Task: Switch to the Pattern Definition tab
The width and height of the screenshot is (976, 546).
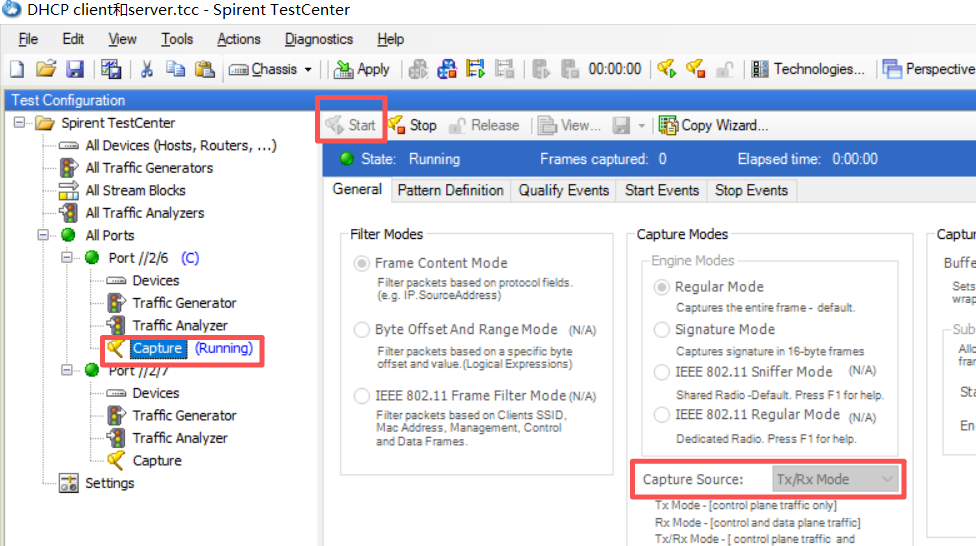Action: pyautogui.click(x=451, y=191)
